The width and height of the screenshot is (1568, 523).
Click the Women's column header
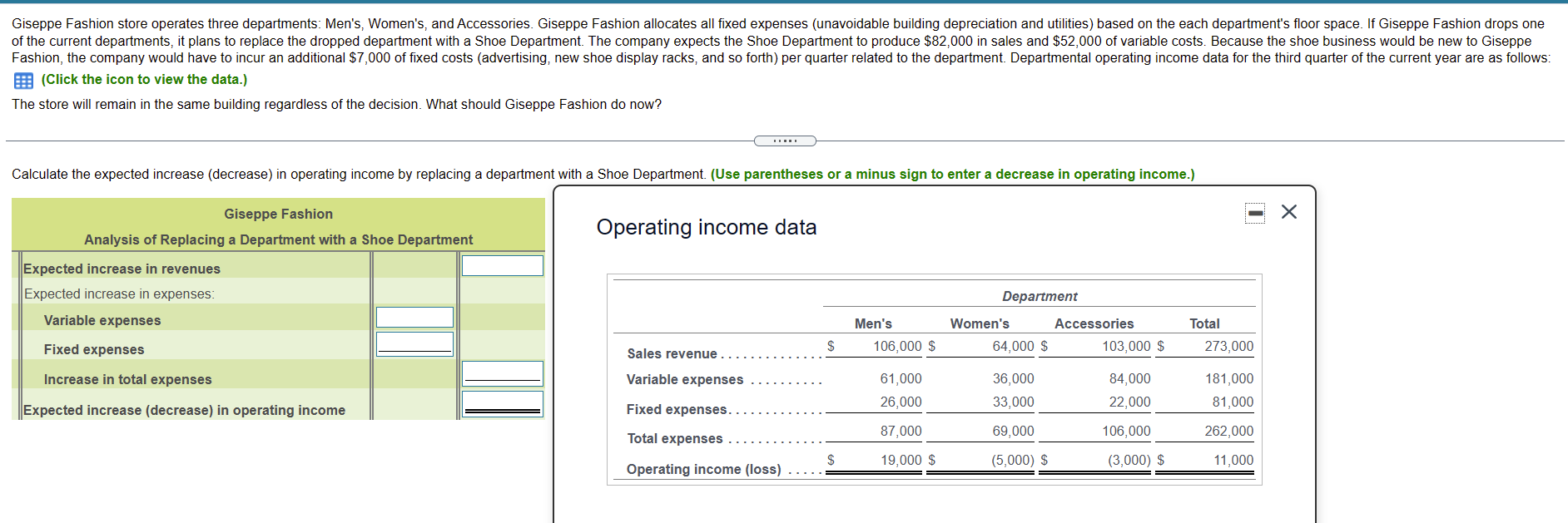pyautogui.click(x=980, y=323)
